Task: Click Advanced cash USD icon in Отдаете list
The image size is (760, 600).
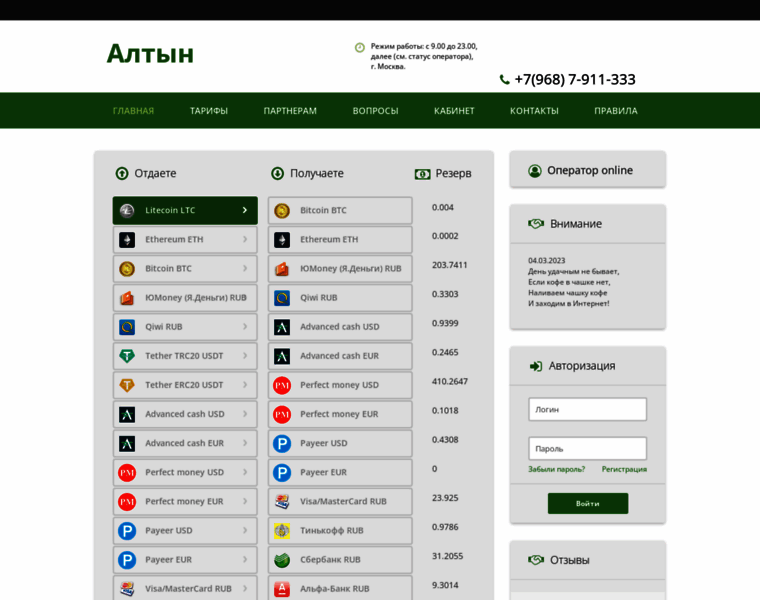Action: click(x=127, y=414)
